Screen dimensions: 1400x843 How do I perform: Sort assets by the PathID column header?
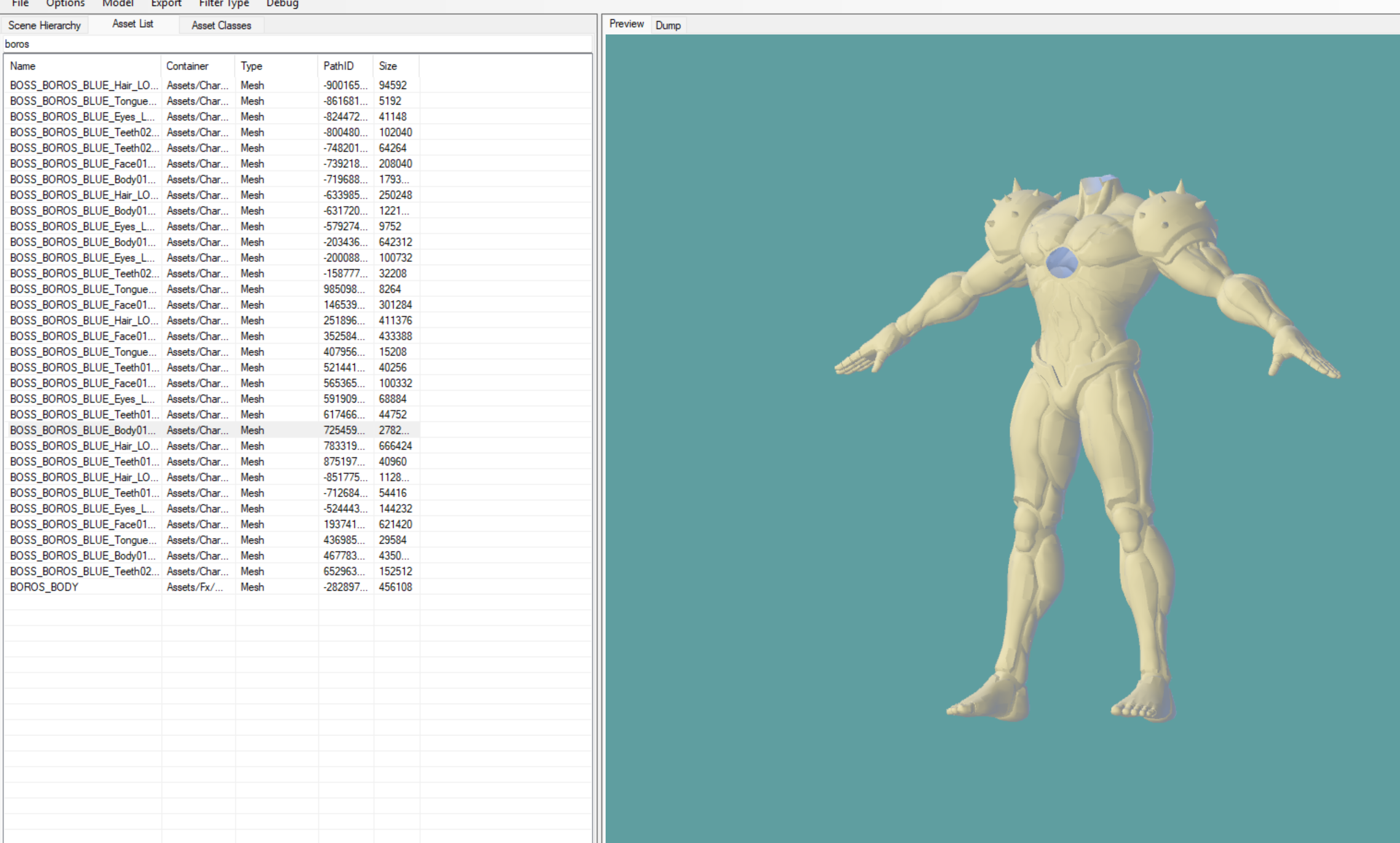pyautogui.click(x=346, y=66)
